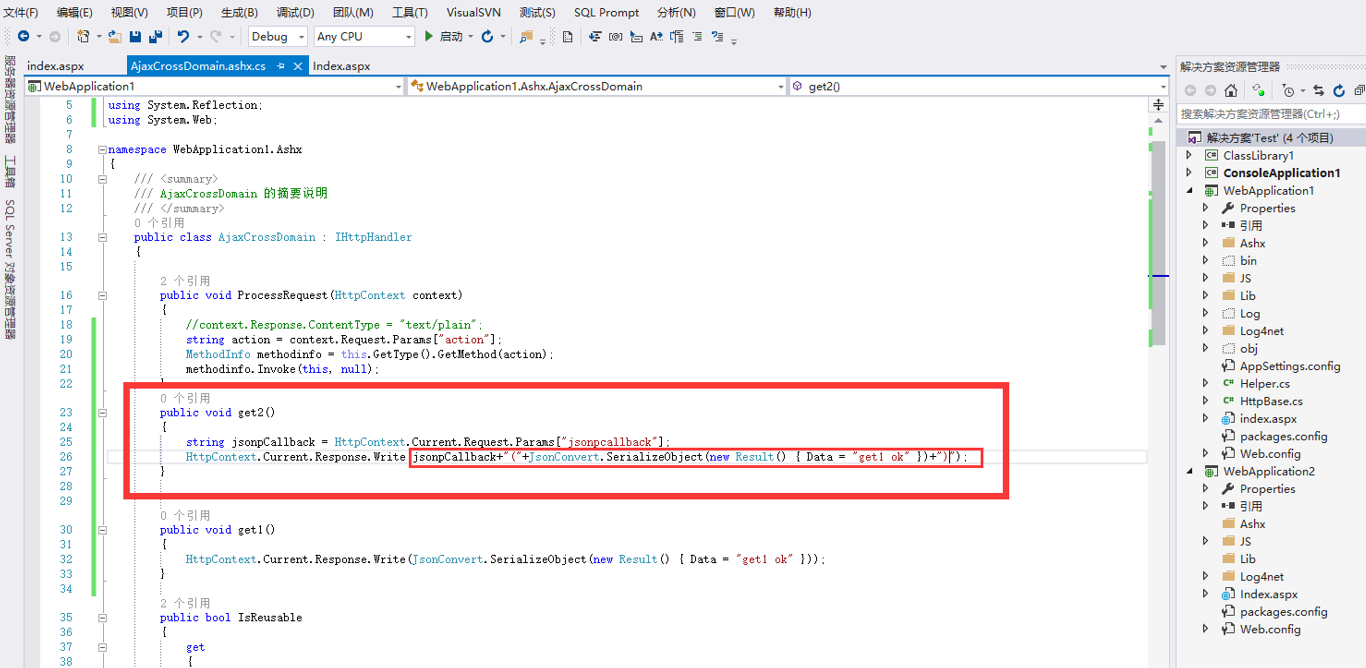Click the "0 个引用" CodeLens above get2

(x=185, y=398)
